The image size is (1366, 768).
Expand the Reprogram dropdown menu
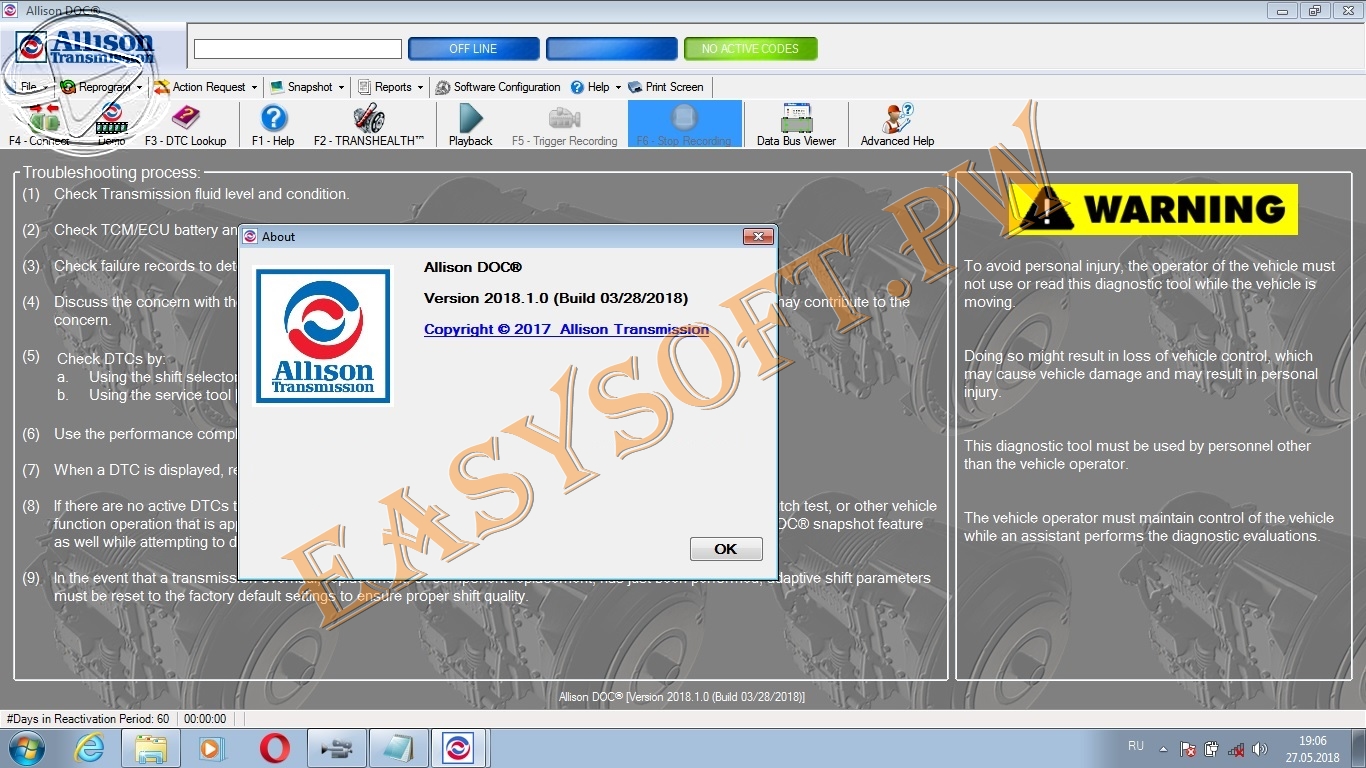[102, 87]
